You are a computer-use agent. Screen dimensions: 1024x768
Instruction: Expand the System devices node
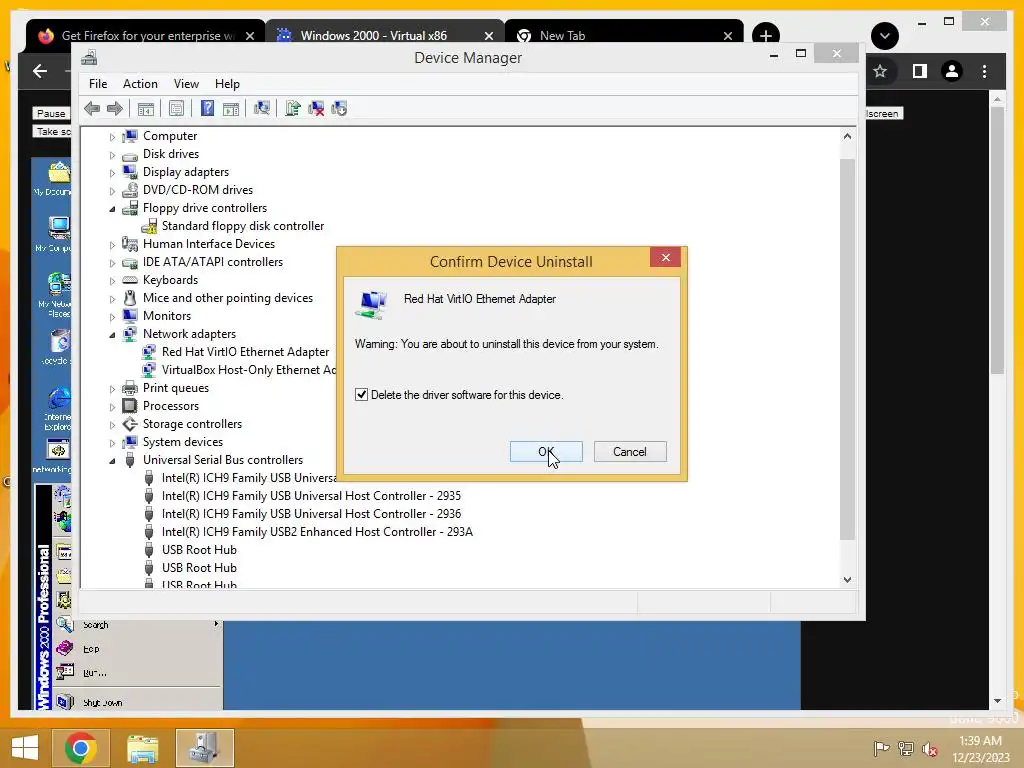click(112, 443)
